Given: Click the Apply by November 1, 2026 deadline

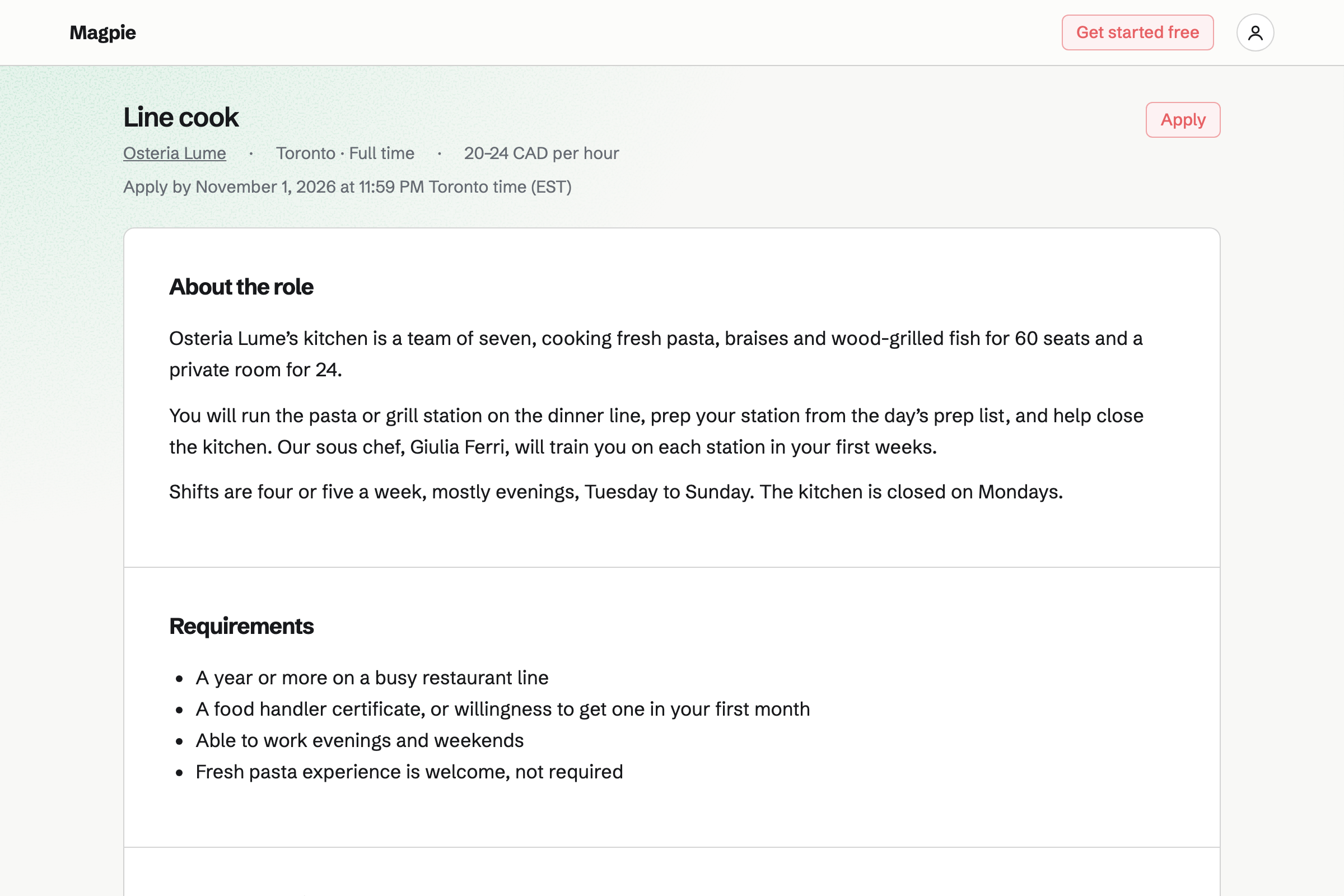Looking at the screenshot, I should click(347, 187).
